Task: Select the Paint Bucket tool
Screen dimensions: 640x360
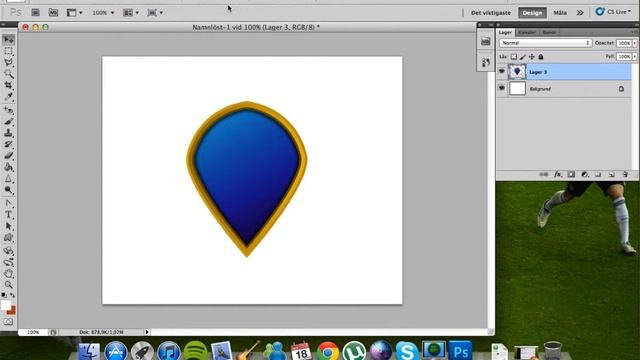Action: pyautogui.click(x=9, y=167)
